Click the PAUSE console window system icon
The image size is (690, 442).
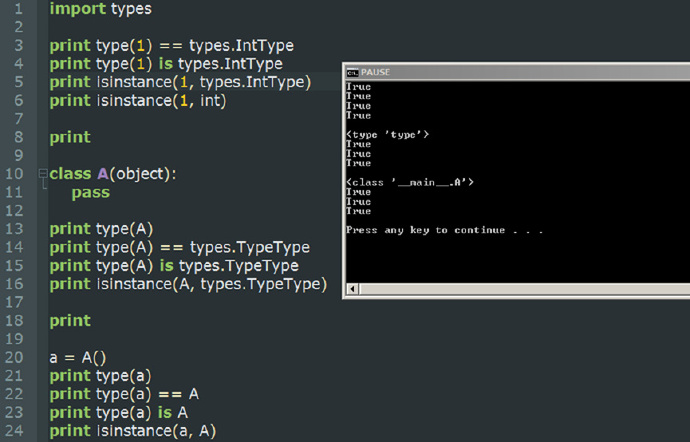(x=352, y=72)
